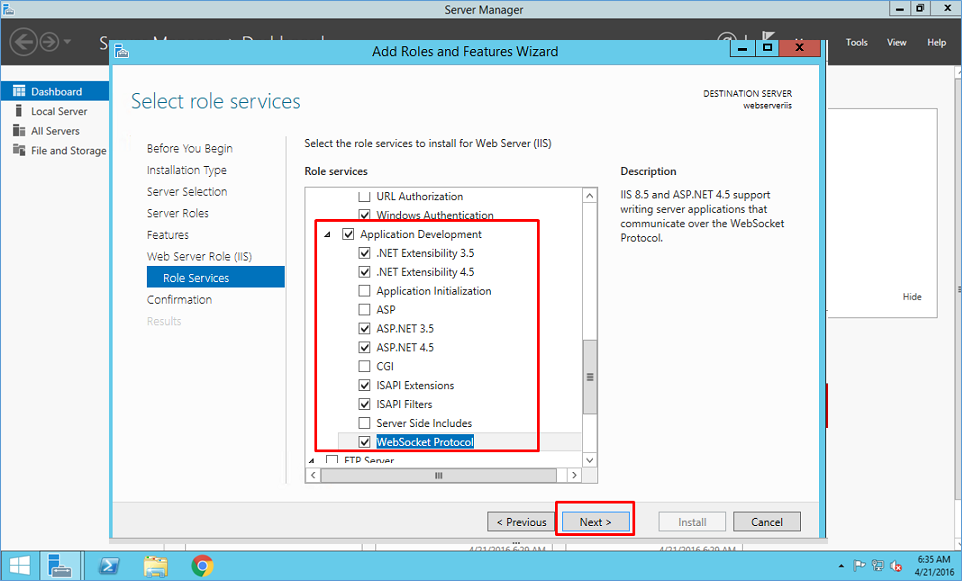The image size is (962, 581).
Task: Open the Windows Start menu
Action: (x=19, y=565)
